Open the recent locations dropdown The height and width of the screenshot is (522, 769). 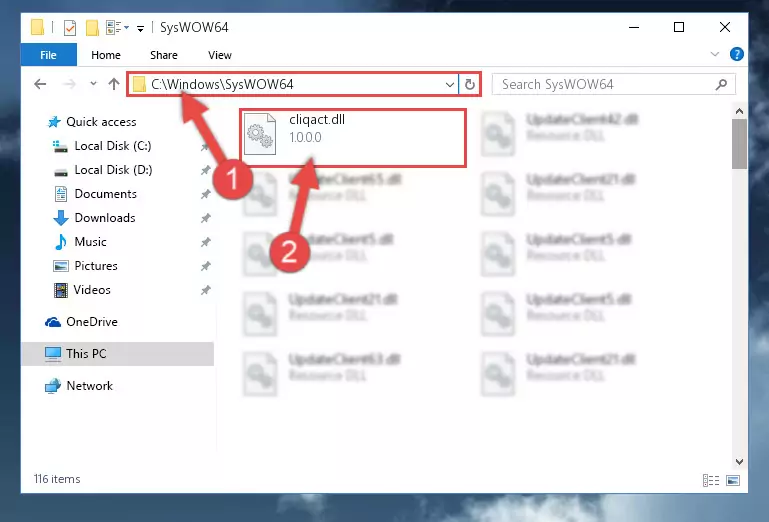click(x=93, y=84)
